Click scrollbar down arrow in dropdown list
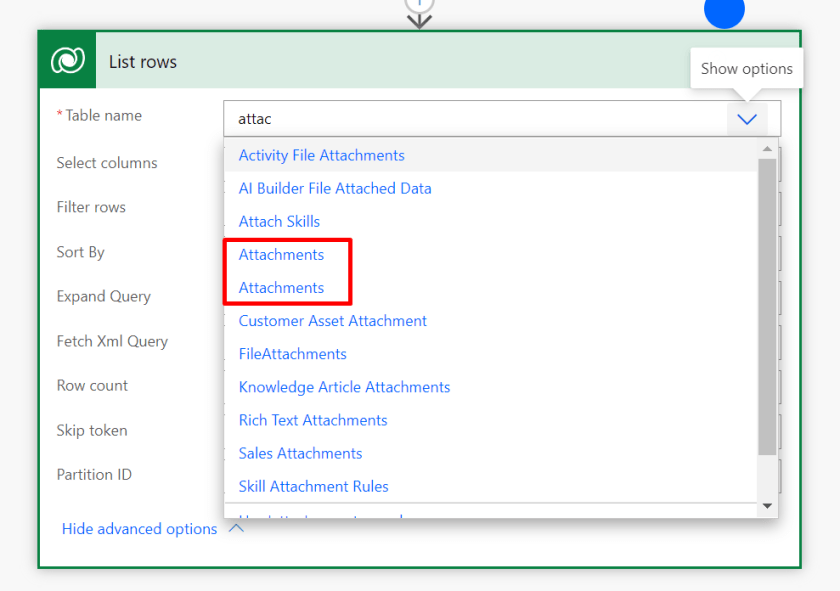This screenshot has height=591, width=840. coord(767,506)
